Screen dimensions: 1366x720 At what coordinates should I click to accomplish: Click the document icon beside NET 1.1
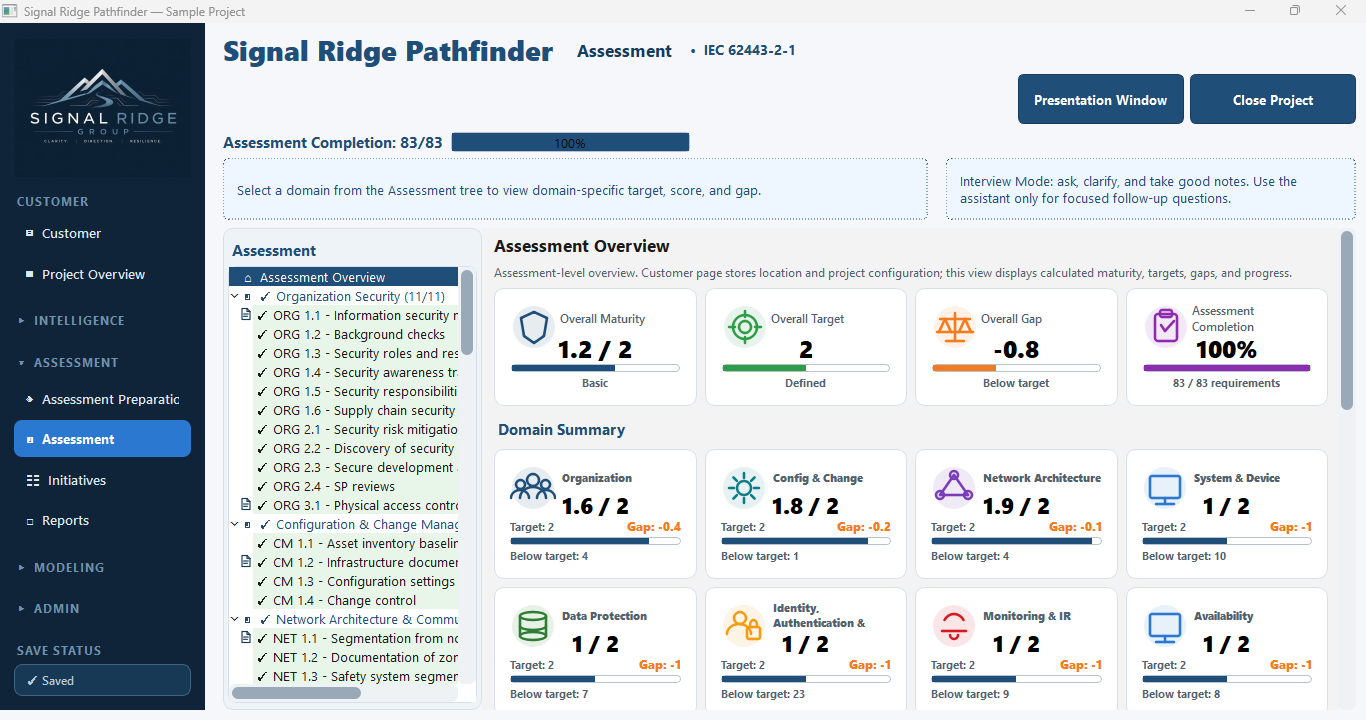coord(246,638)
